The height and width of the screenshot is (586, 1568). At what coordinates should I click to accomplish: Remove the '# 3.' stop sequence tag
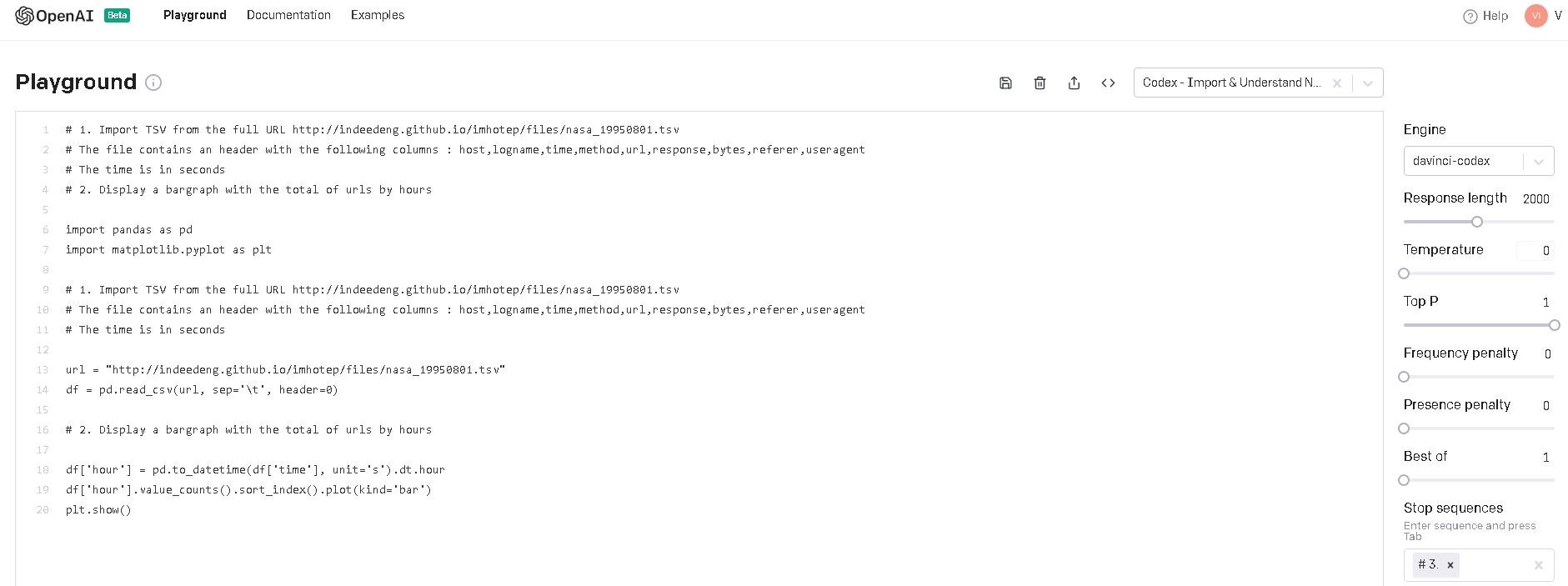click(1450, 565)
